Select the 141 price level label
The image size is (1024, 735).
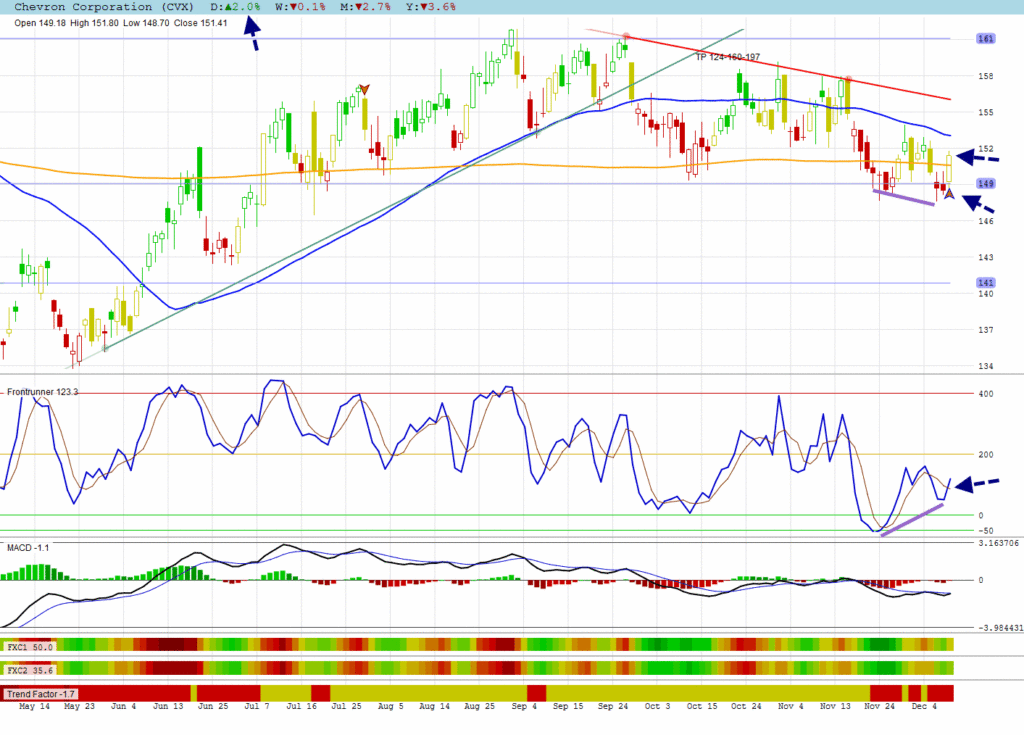985,283
